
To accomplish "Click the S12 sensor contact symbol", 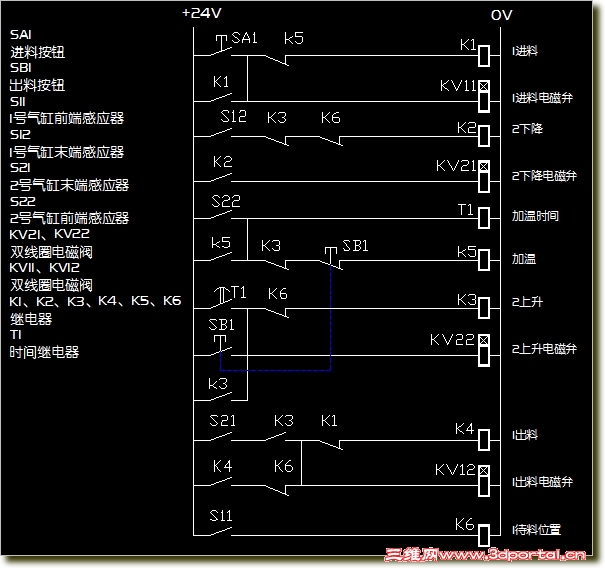I will 221,133.
